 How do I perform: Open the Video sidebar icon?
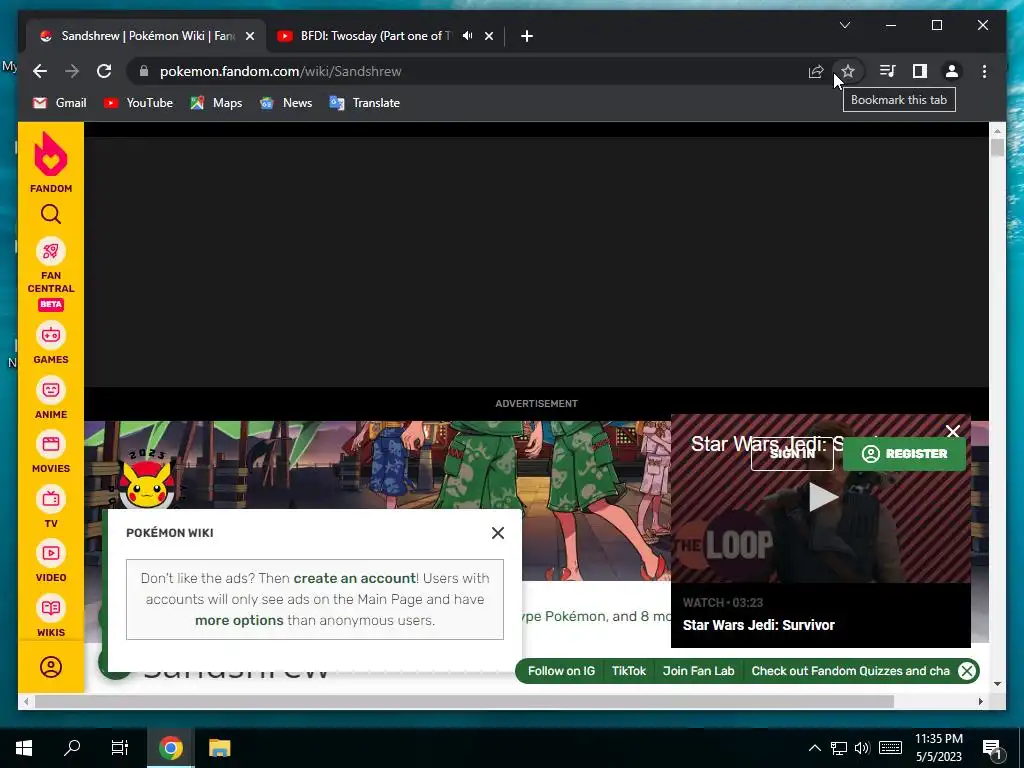point(51,554)
